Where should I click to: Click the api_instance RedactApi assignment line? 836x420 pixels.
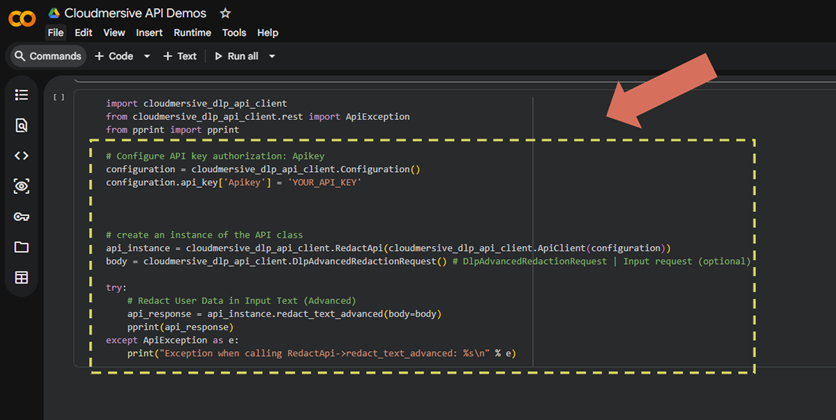(388, 248)
